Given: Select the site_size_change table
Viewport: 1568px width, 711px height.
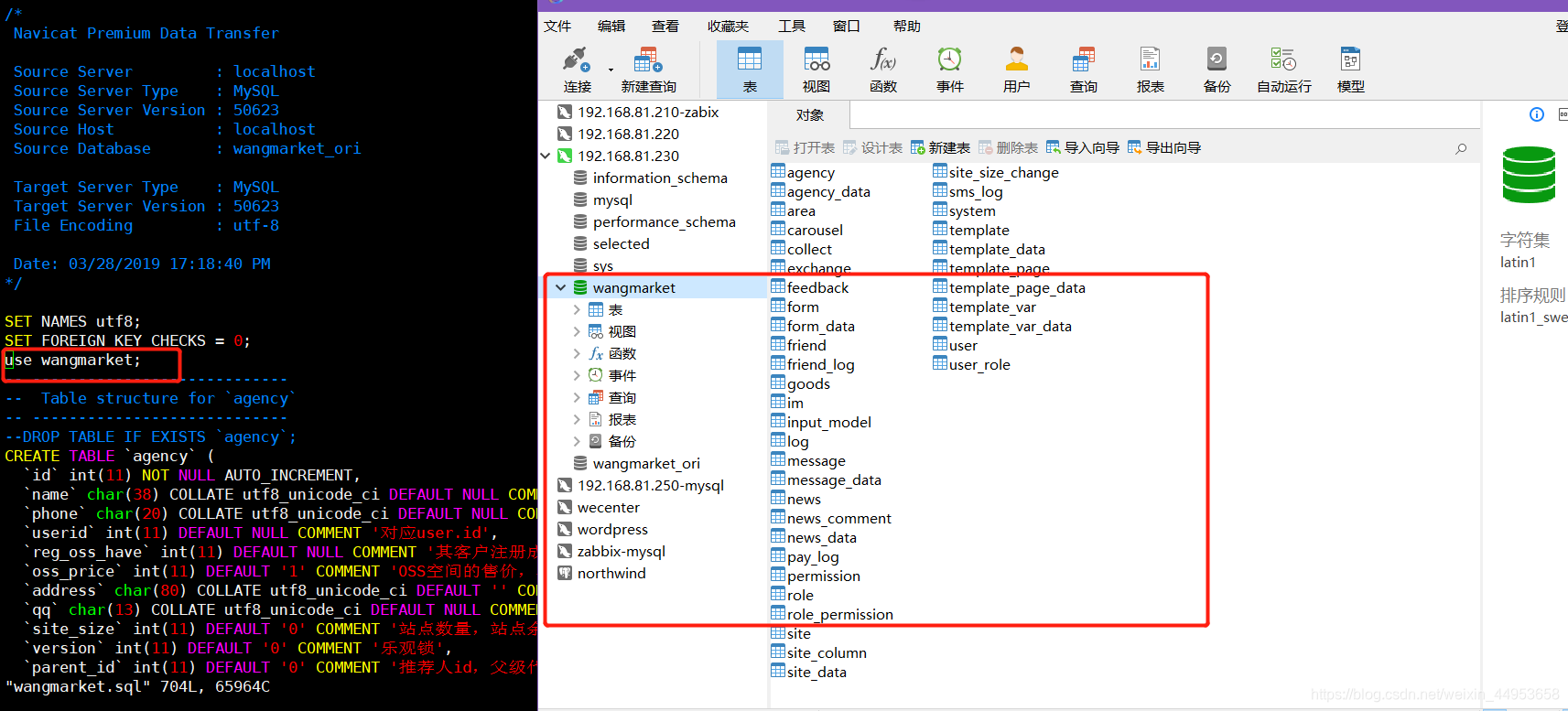Looking at the screenshot, I should coord(1003,172).
